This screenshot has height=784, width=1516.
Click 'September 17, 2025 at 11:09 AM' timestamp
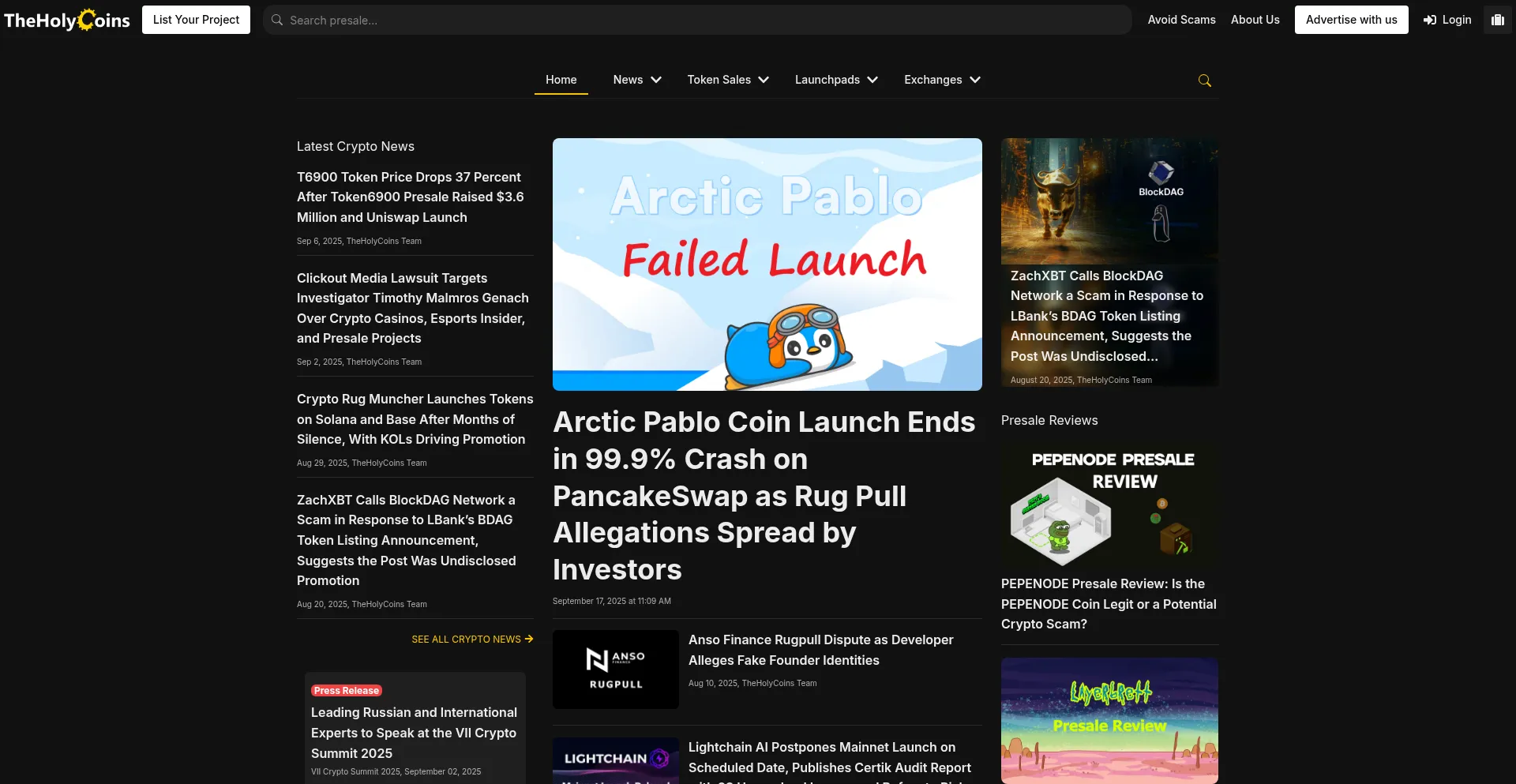point(612,602)
